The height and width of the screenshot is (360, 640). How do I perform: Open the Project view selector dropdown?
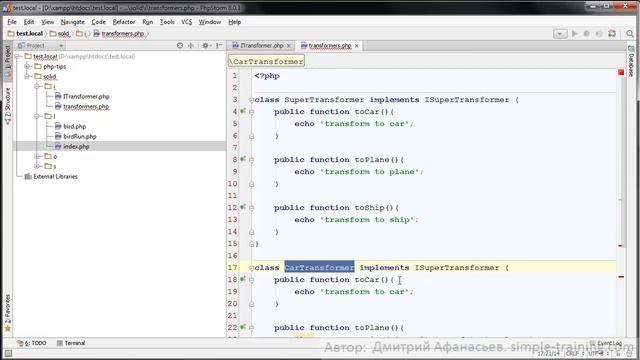(40, 46)
